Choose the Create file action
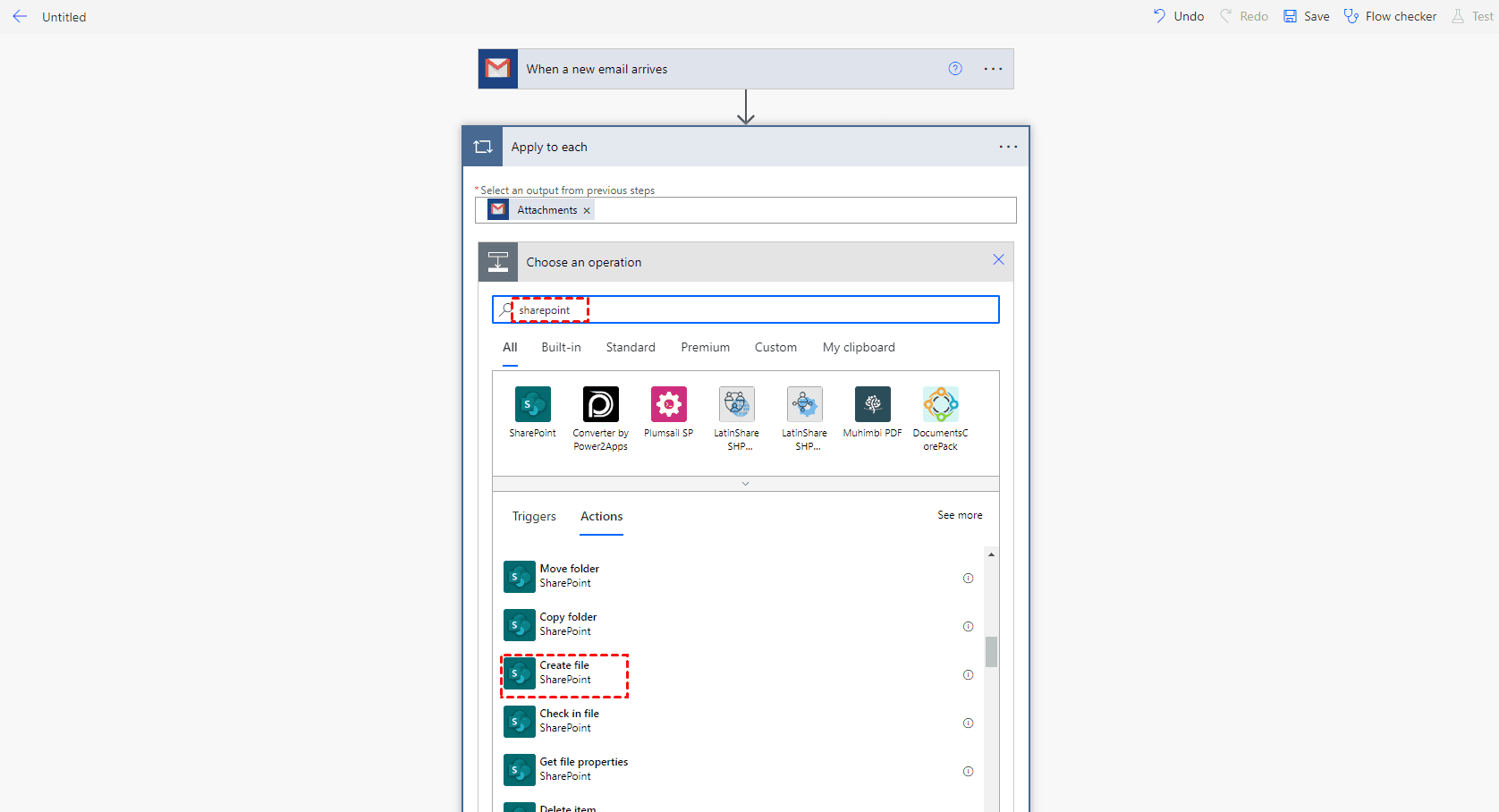Screen dimensions: 1499x812 (x=739, y=673)
